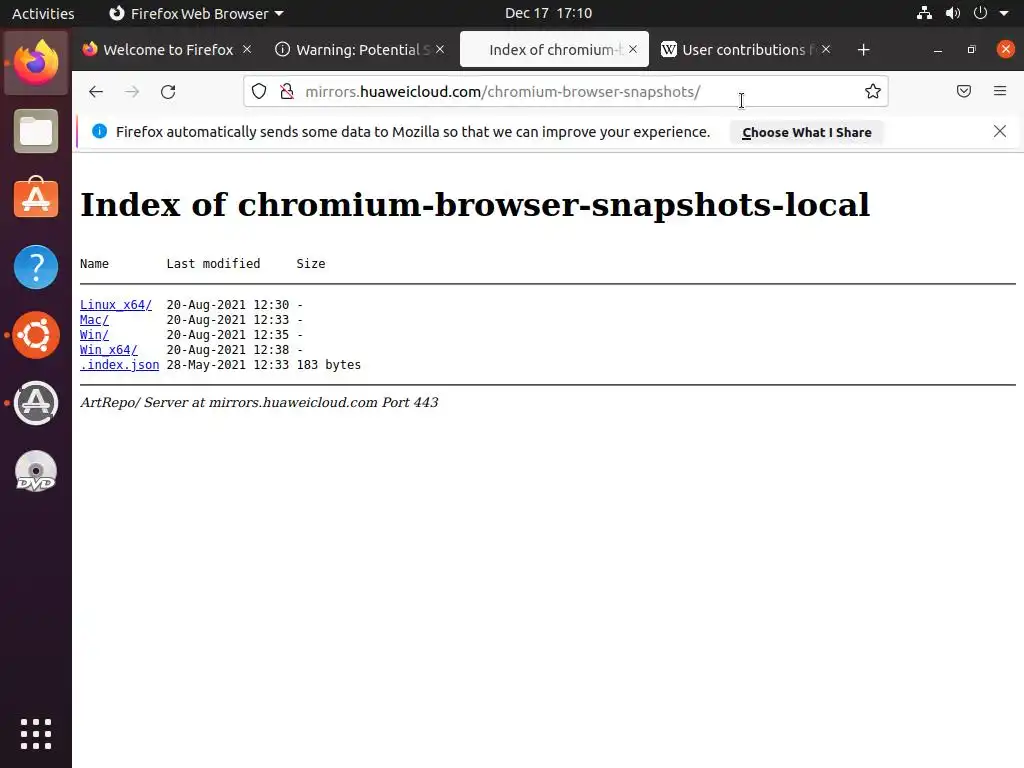The width and height of the screenshot is (1024, 768).
Task: Switch to Warning: Potential tab
Action: click(362, 50)
